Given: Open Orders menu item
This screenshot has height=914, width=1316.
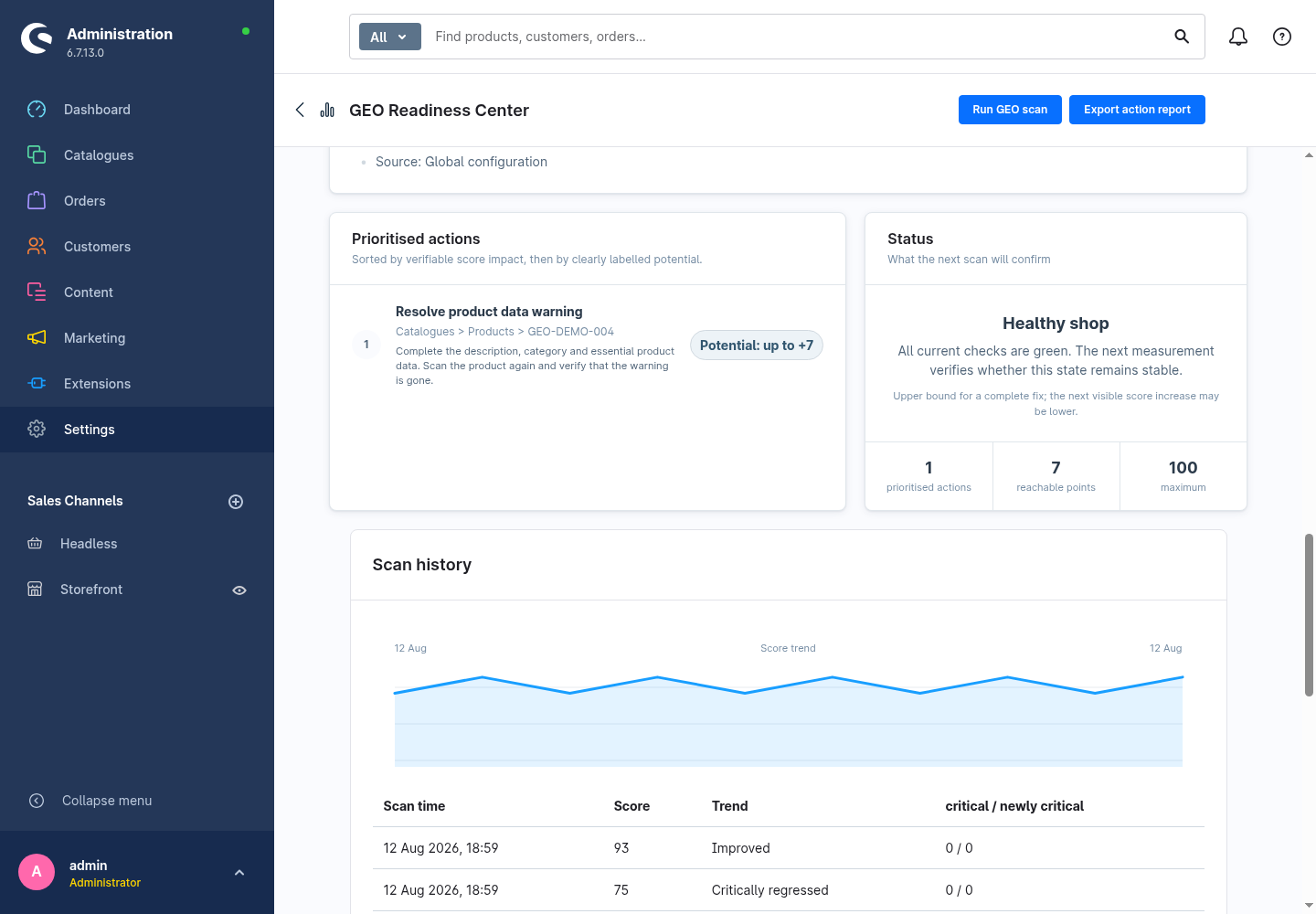Looking at the screenshot, I should pos(137,201).
